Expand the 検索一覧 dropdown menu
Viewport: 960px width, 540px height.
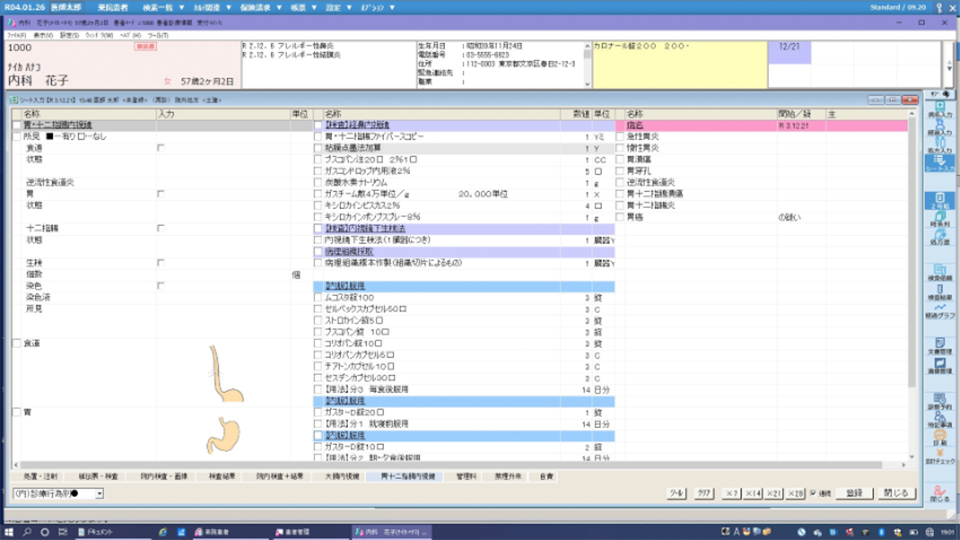point(159,7)
